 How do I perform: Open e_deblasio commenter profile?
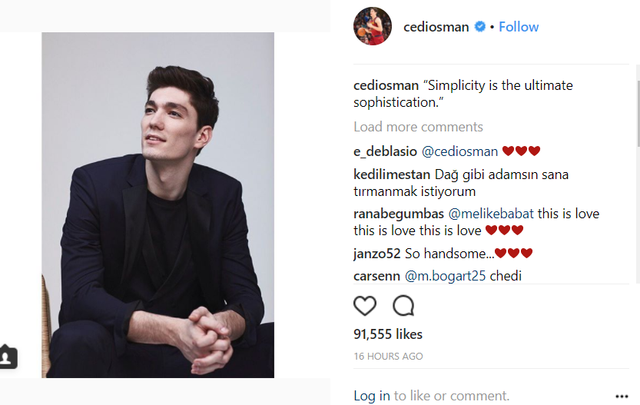point(385,151)
